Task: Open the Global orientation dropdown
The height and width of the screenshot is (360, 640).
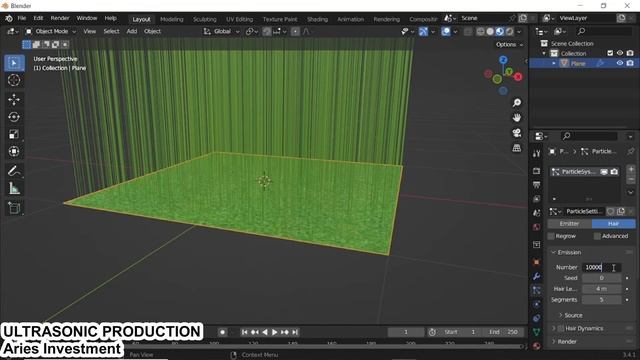Action: [222, 31]
